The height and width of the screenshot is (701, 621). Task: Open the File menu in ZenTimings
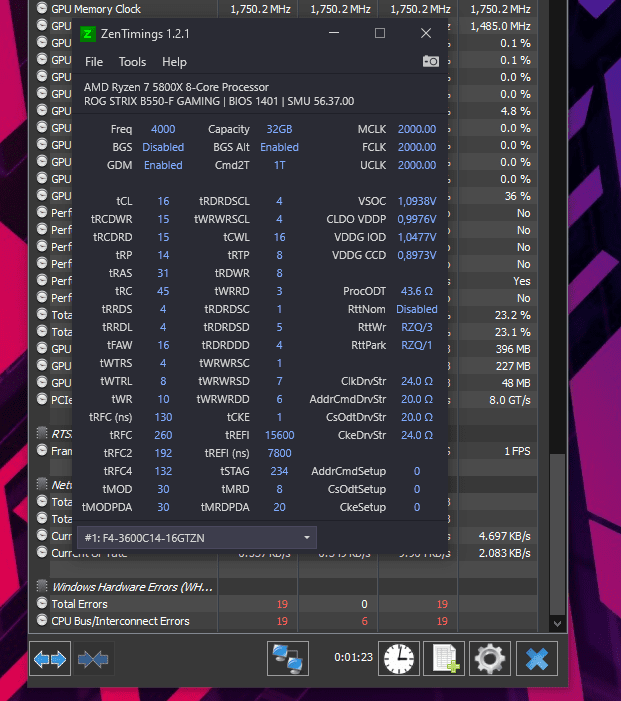click(94, 62)
